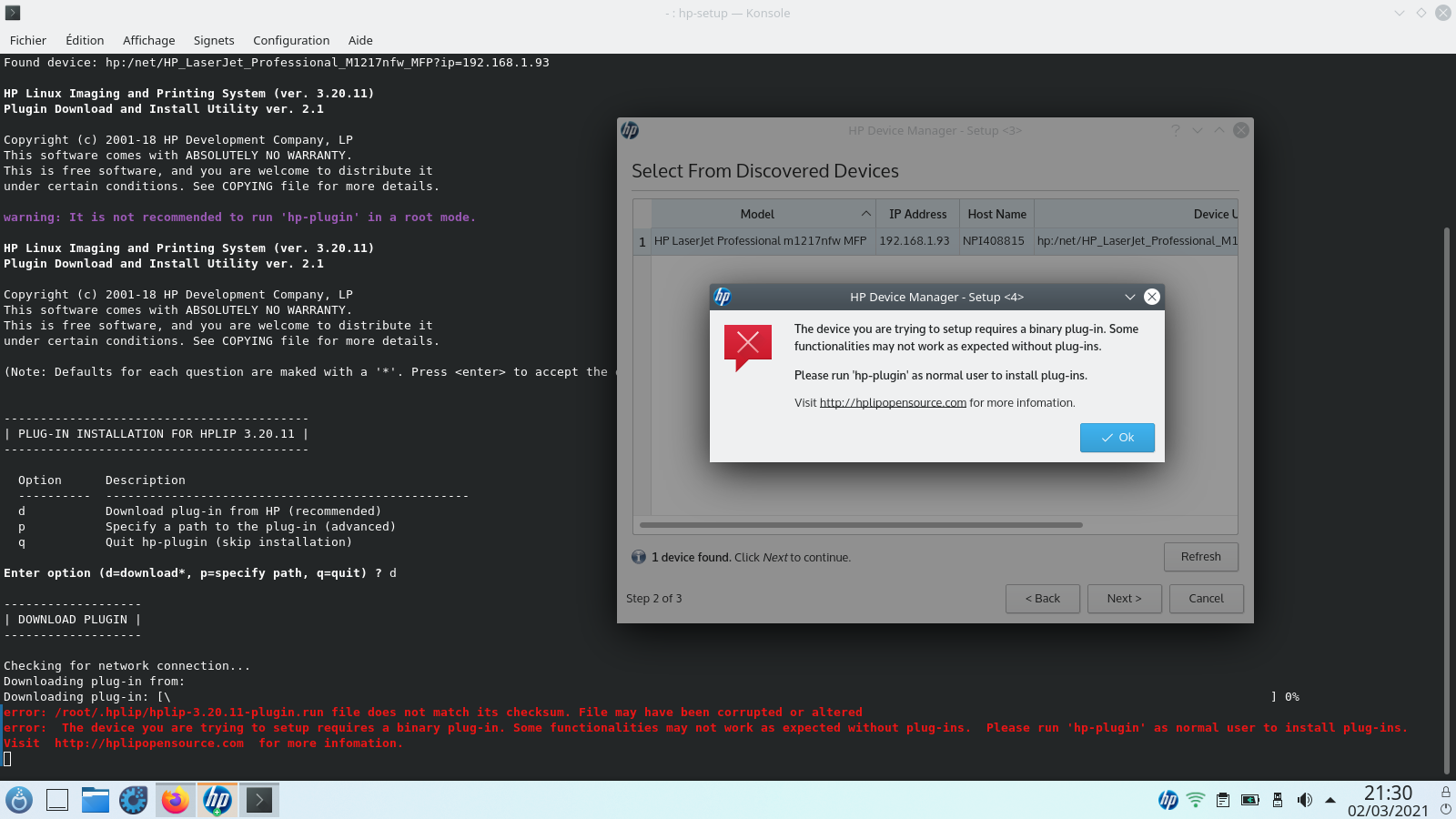Close the HP Device Manager Setup <4> dialog
Screen dimensions: 1456x819
point(1151,297)
